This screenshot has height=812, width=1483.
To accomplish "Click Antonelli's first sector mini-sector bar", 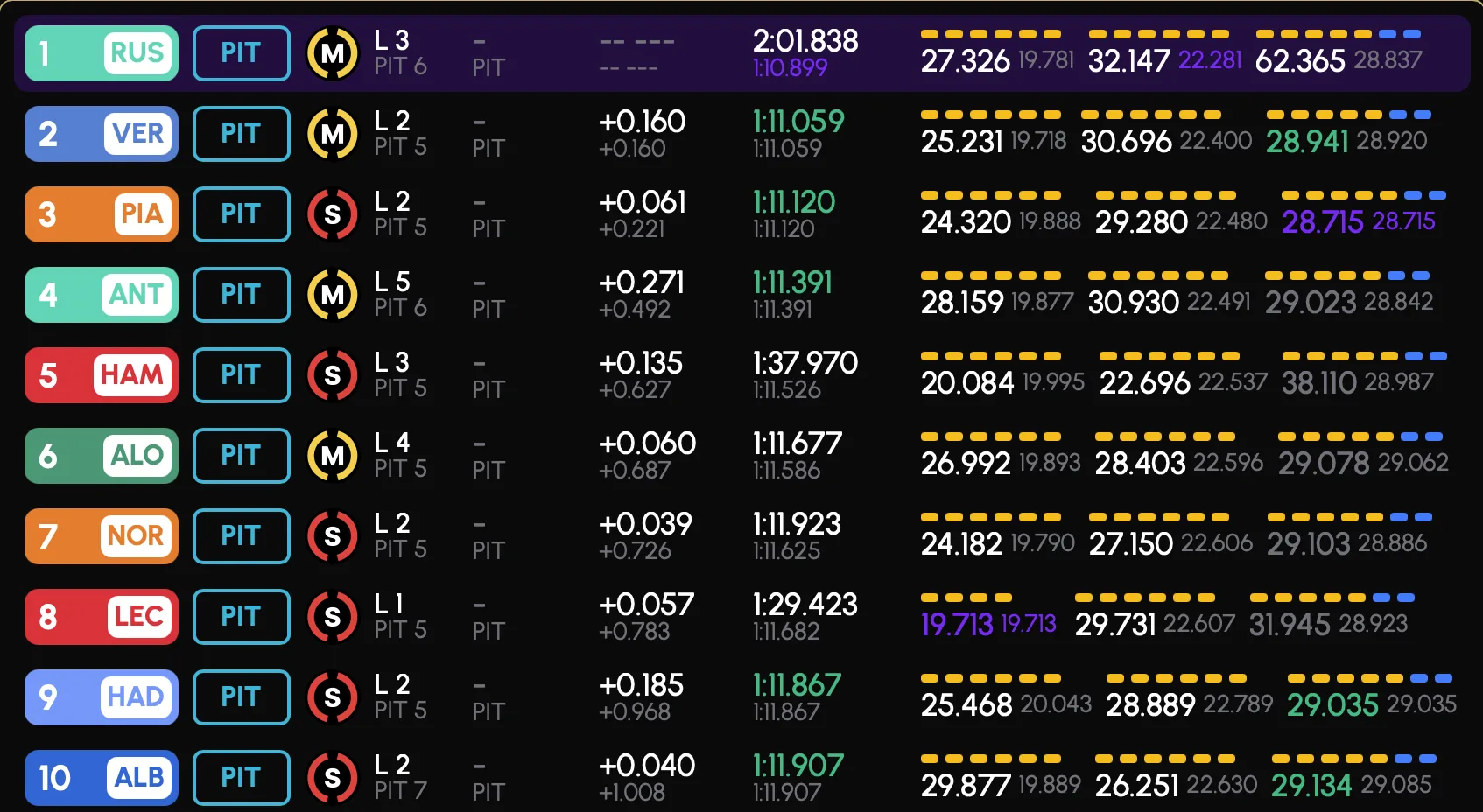I will coord(990,276).
